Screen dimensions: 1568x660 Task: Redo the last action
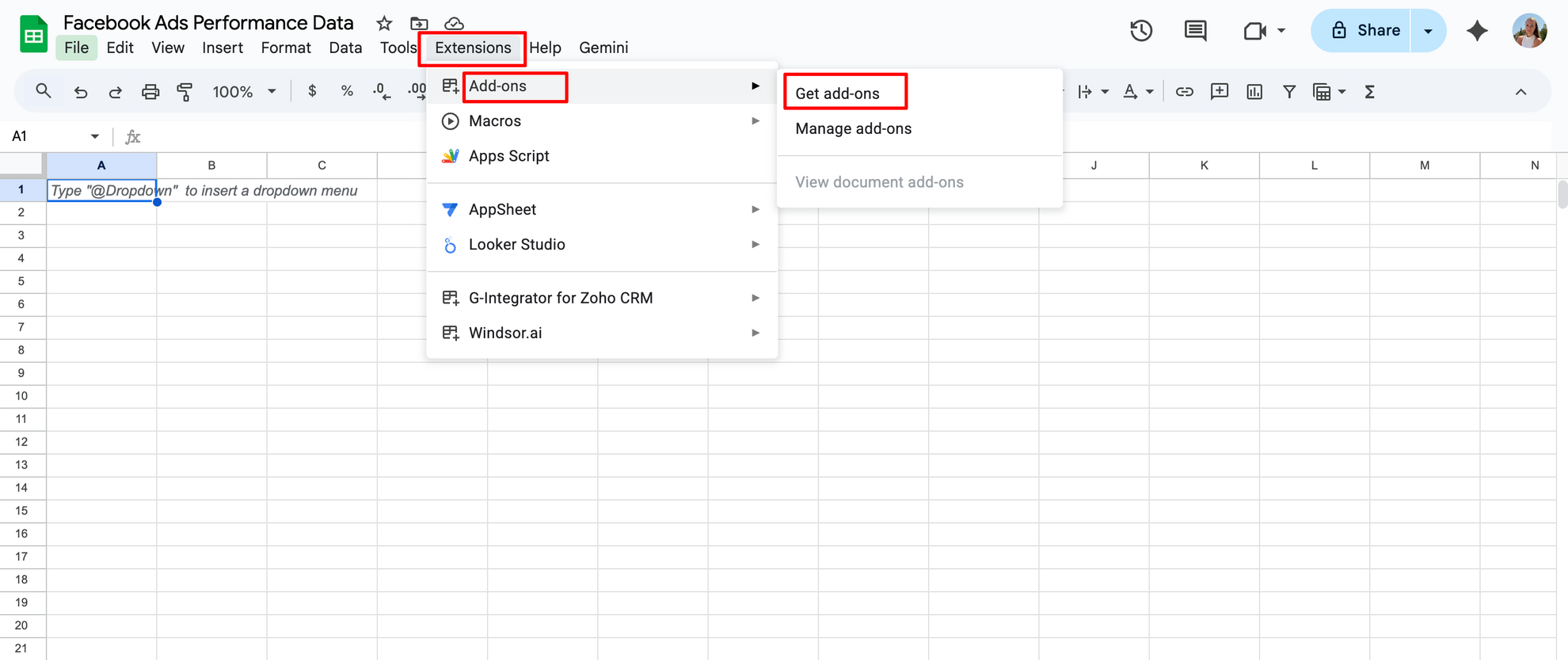pyautogui.click(x=116, y=92)
